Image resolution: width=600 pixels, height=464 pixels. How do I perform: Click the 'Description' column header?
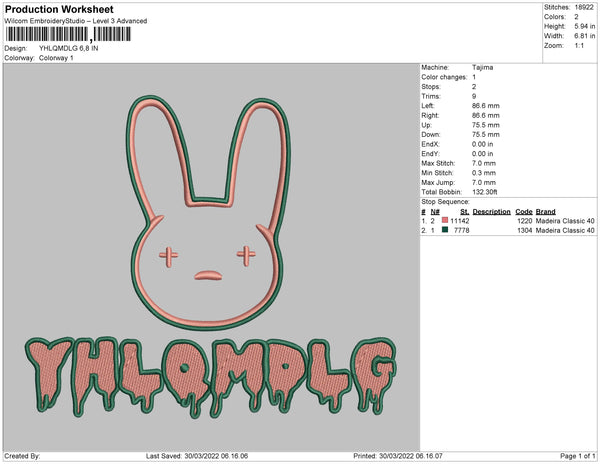[x=492, y=212]
